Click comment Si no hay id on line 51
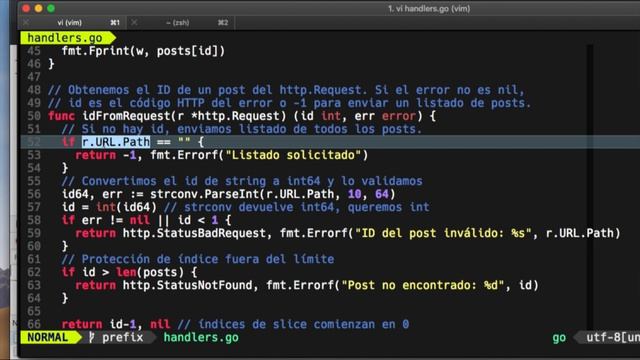 coord(242,129)
